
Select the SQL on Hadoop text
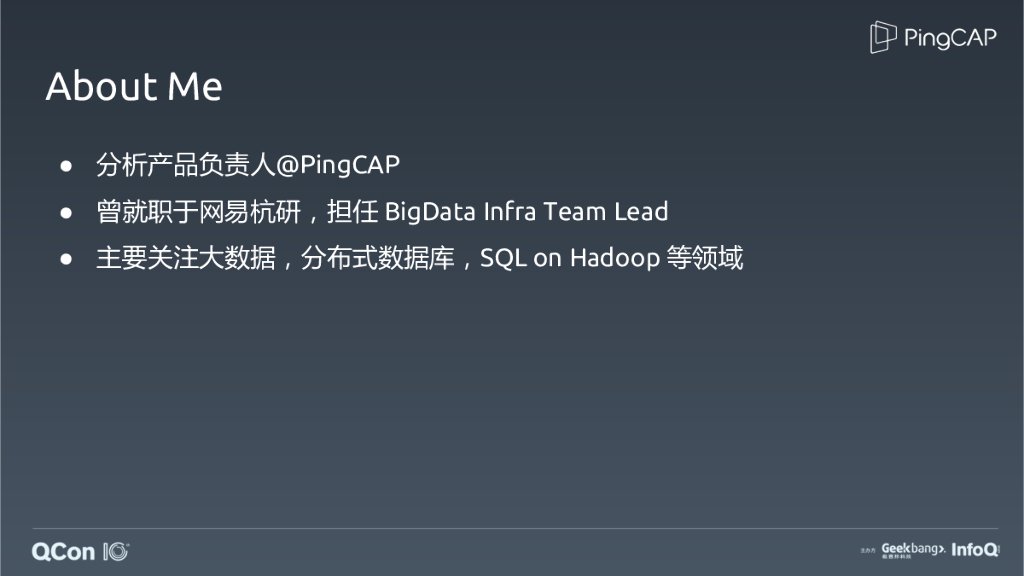(x=570, y=259)
